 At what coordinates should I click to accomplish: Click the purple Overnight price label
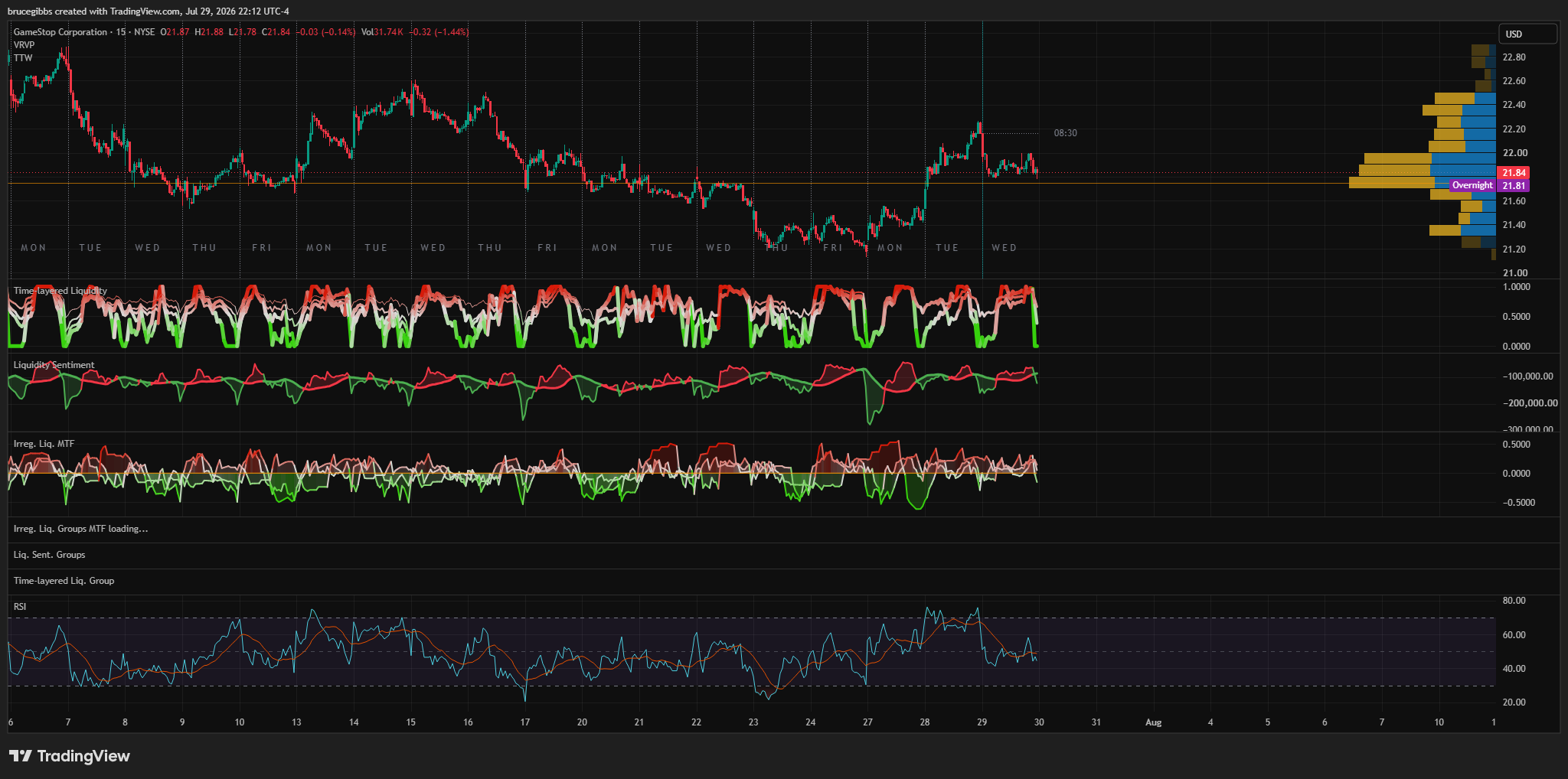click(1472, 185)
